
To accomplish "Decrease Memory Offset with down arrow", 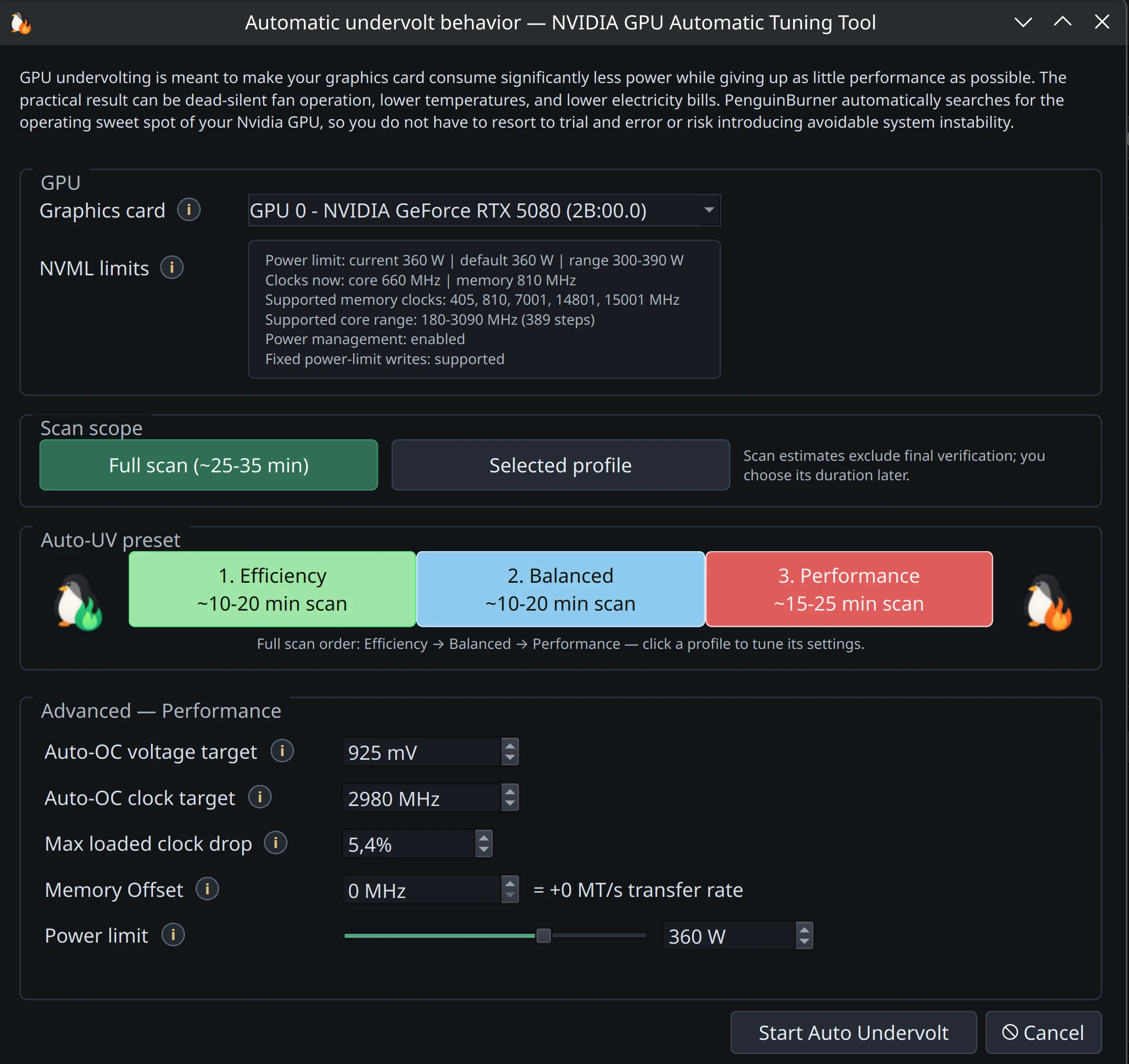I will click(x=510, y=896).
